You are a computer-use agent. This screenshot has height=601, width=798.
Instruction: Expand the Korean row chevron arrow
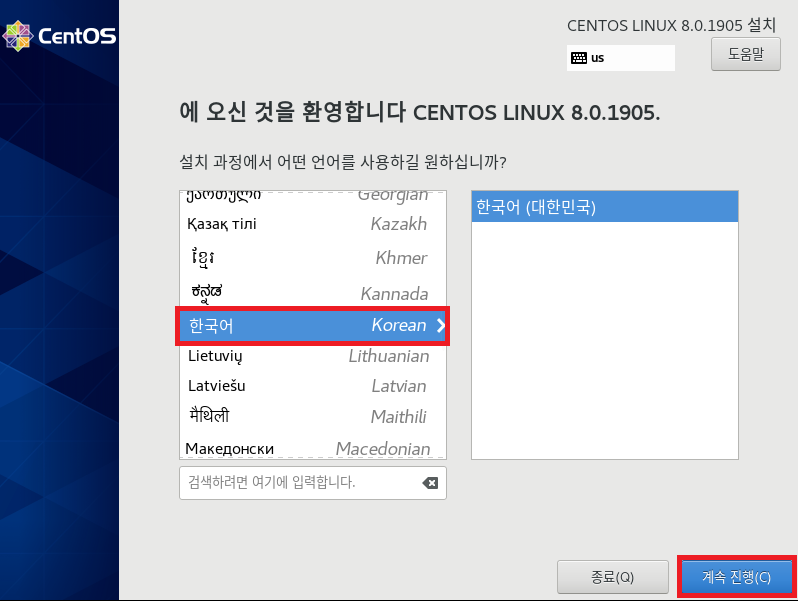tap(441, 326)
